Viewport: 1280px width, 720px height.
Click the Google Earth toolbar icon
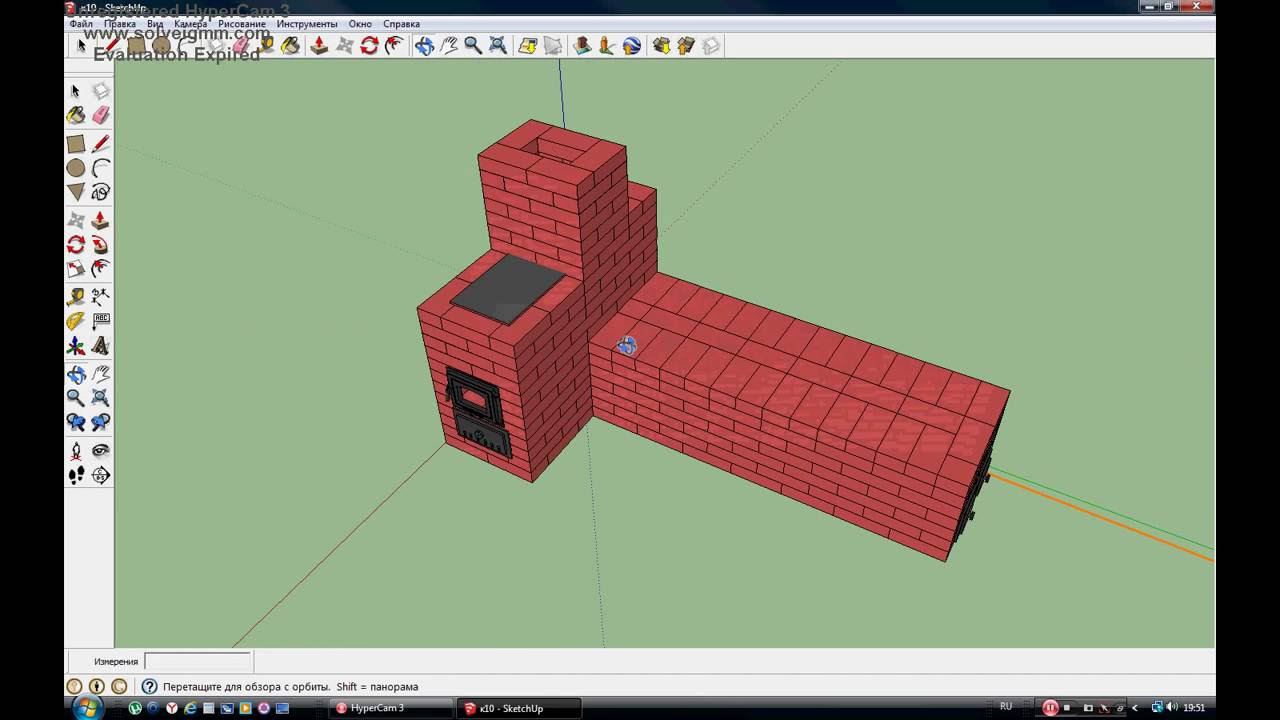pyautogui.click(x=631, y=46)
